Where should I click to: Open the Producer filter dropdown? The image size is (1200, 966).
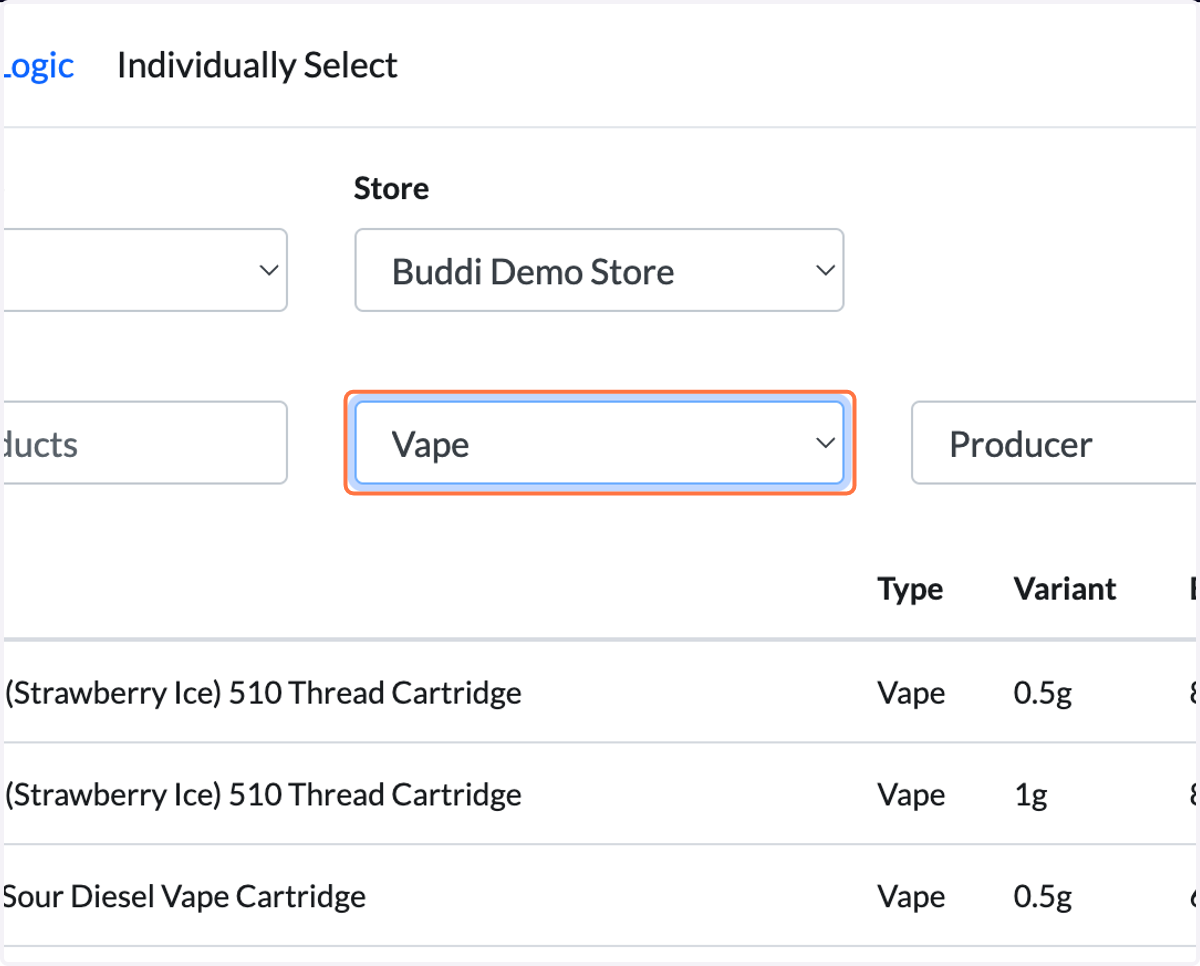pos(1055,443)
